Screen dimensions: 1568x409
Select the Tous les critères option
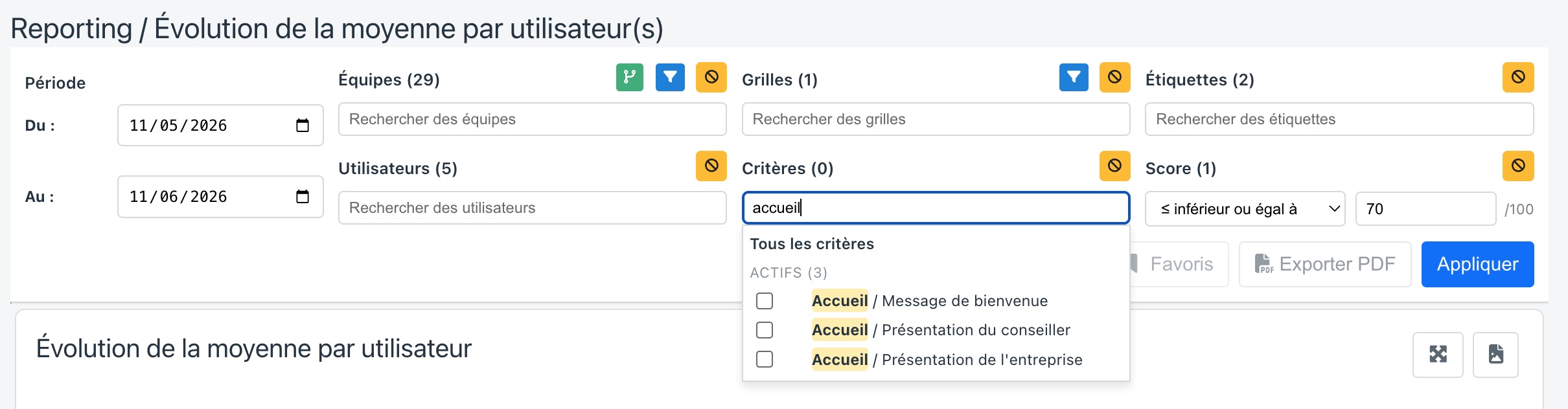point(812,244)
